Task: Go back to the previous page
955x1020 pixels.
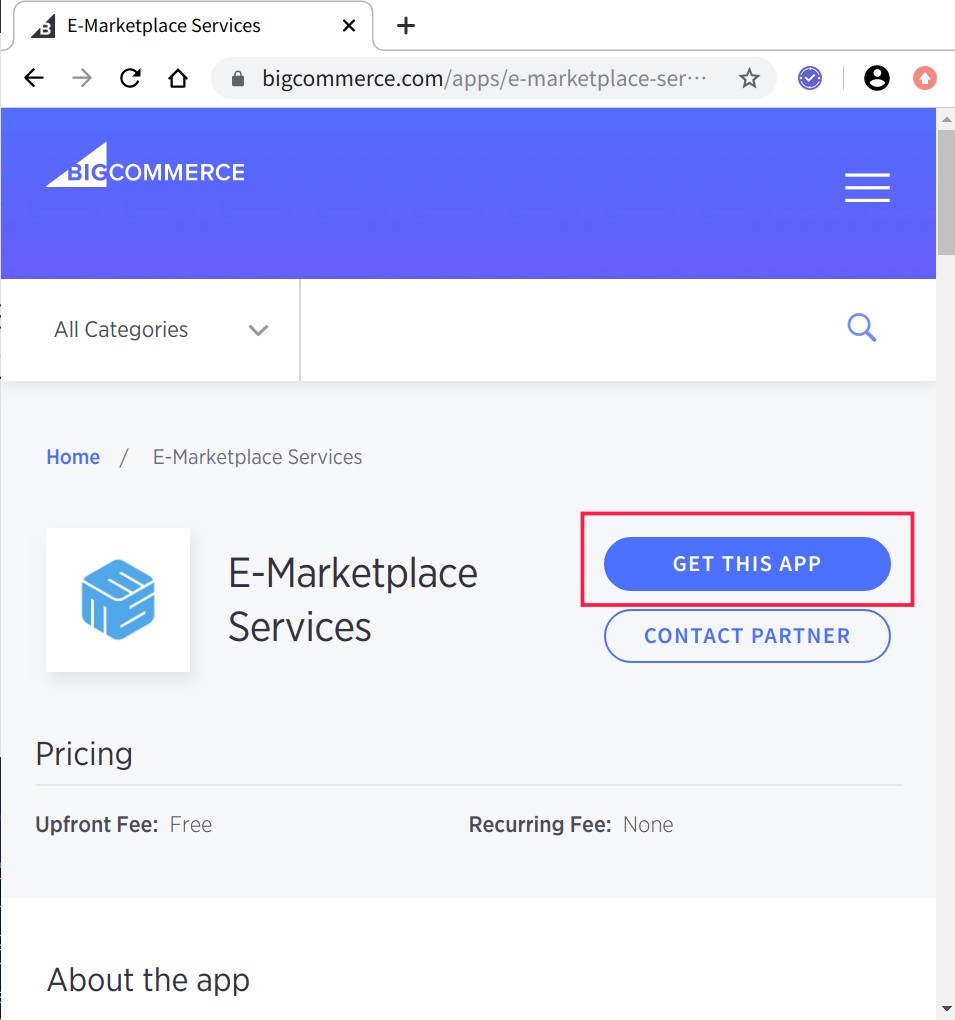Action: click(34, 79)
